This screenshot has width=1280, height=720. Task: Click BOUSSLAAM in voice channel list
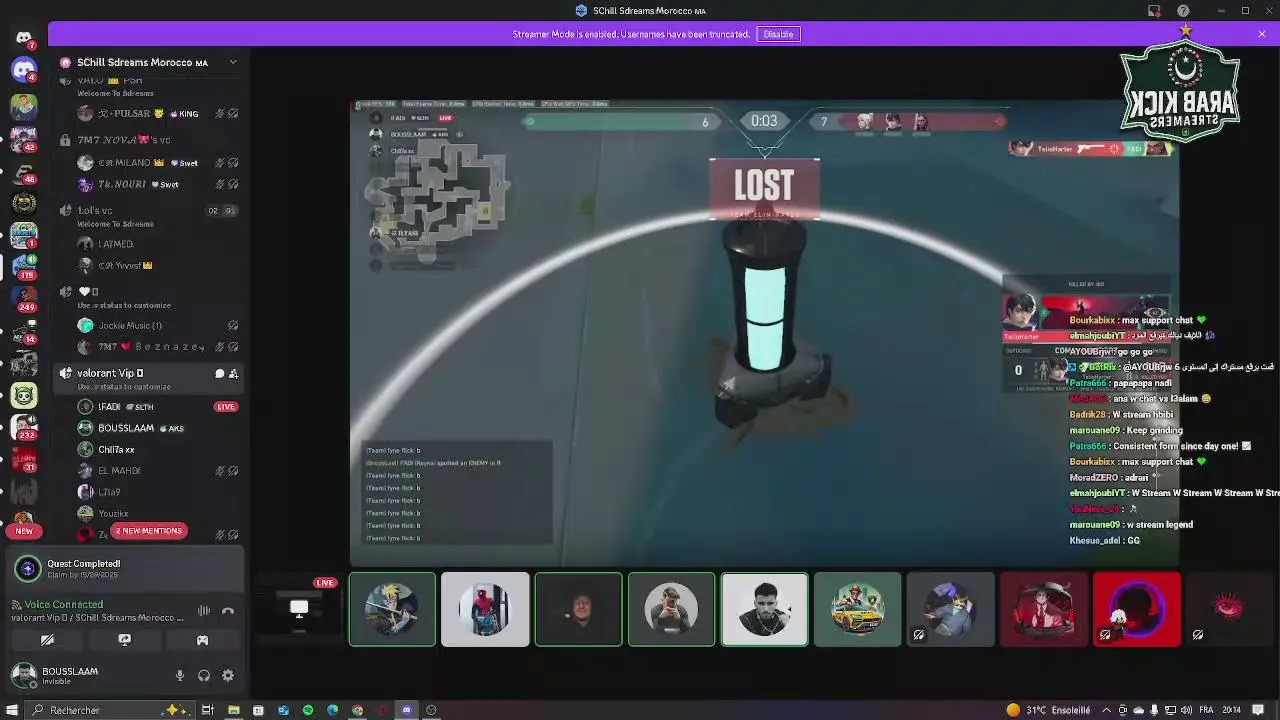(x=150, y=428)
